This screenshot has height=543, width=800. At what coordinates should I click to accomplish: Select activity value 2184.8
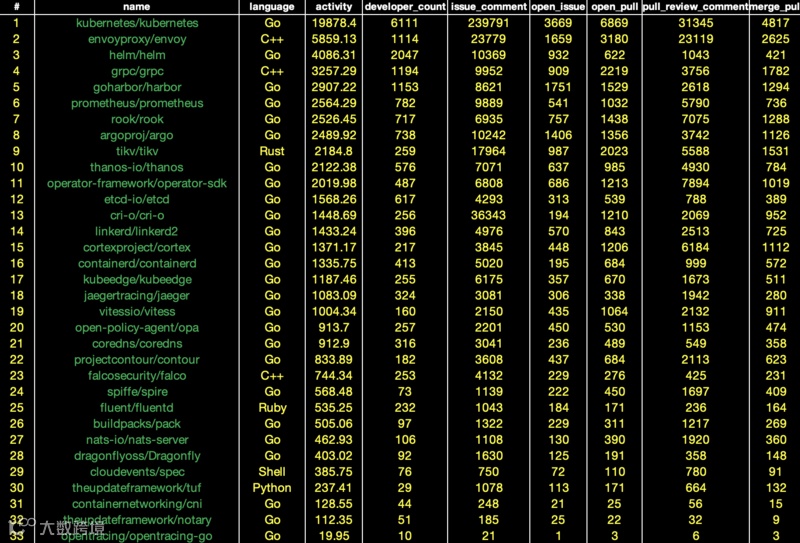click(x=334, y=151)
